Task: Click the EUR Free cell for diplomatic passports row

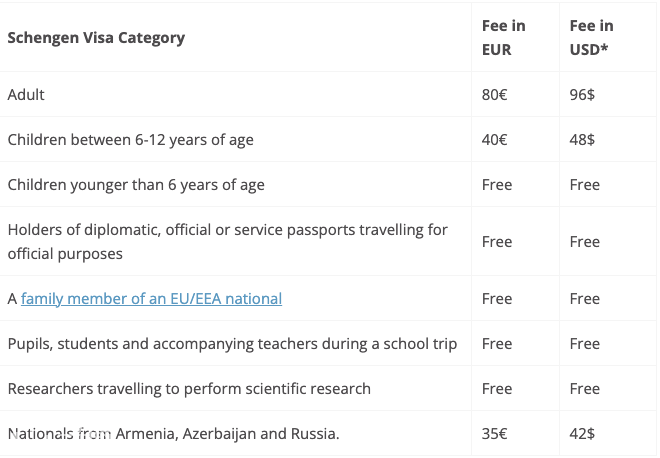Action: 497,242
